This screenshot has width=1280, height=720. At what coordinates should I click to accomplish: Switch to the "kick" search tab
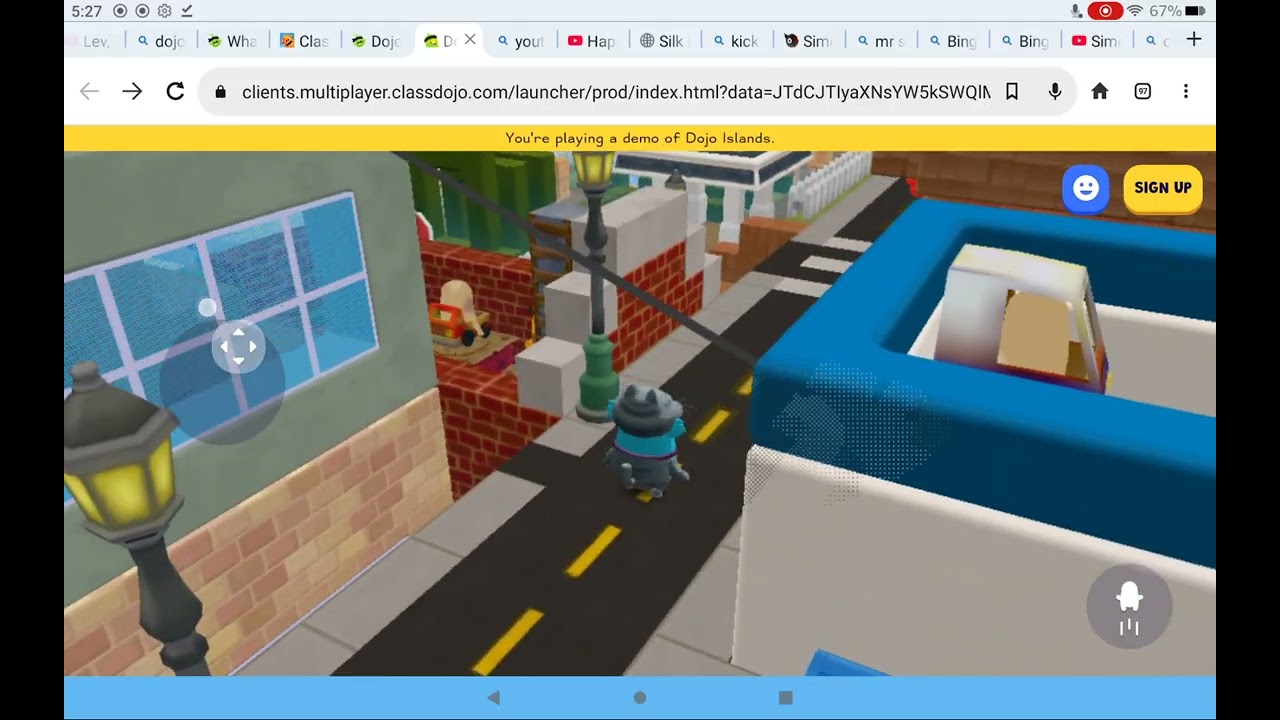(736, 41)
